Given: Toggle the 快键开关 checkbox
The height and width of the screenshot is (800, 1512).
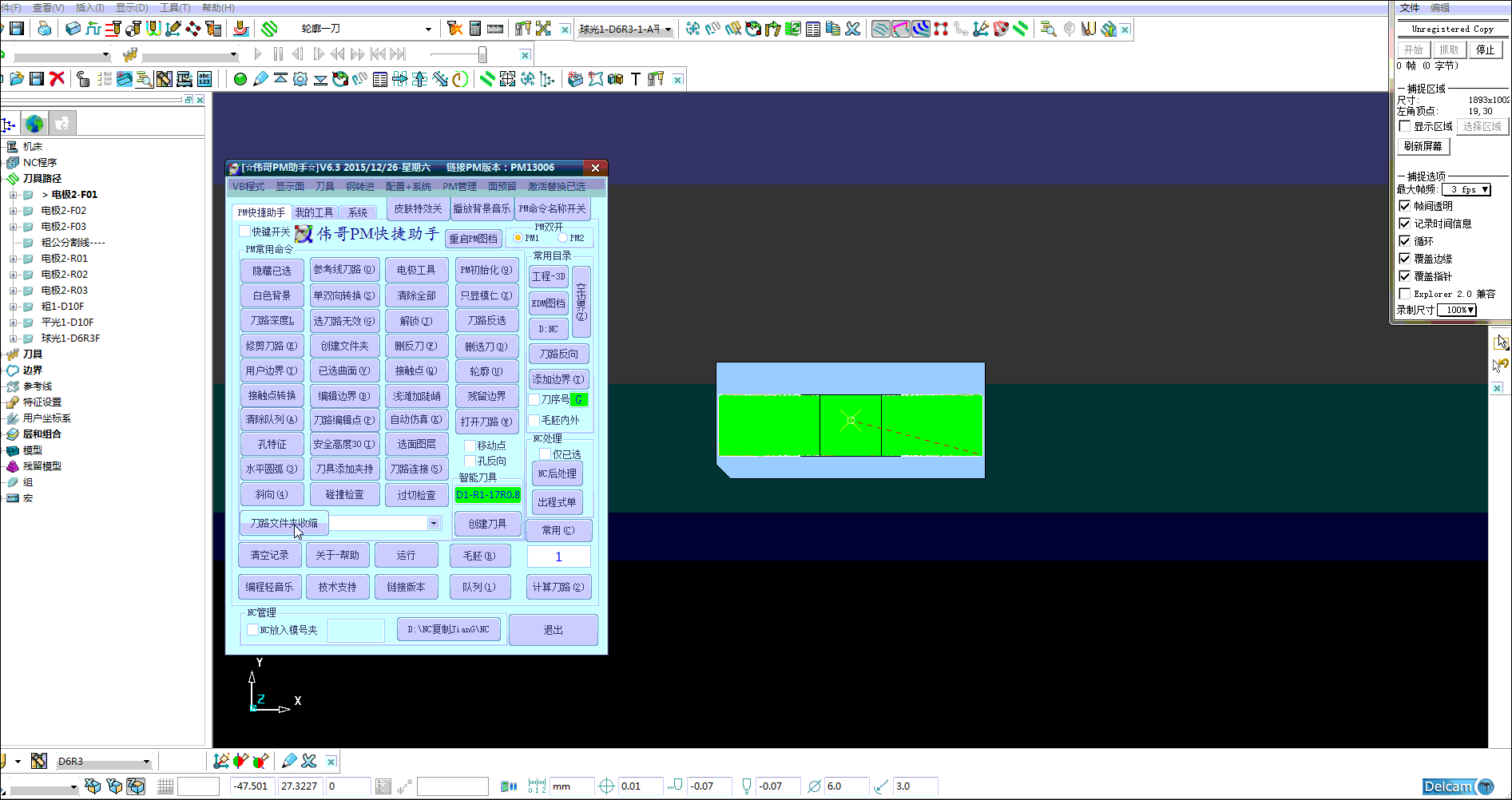Looking at the screenshot, I should tap(245, 232).
